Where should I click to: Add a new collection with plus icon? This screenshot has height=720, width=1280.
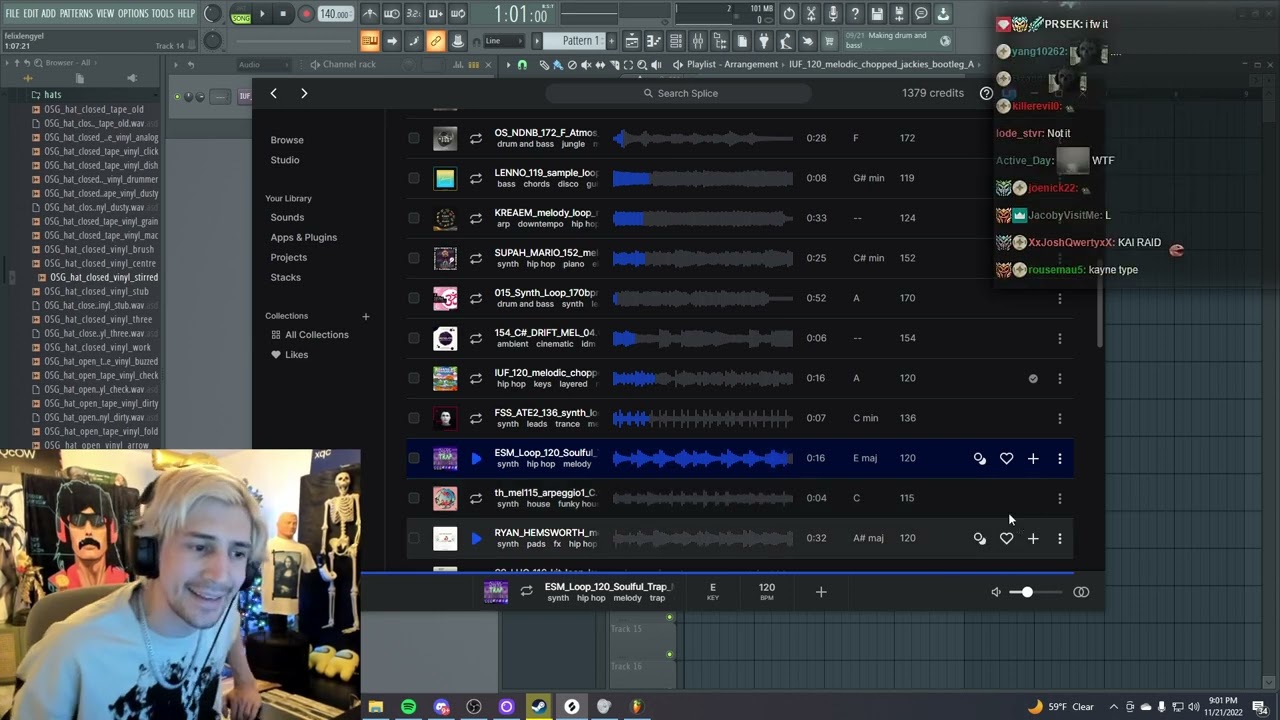[x=365, y=316]
